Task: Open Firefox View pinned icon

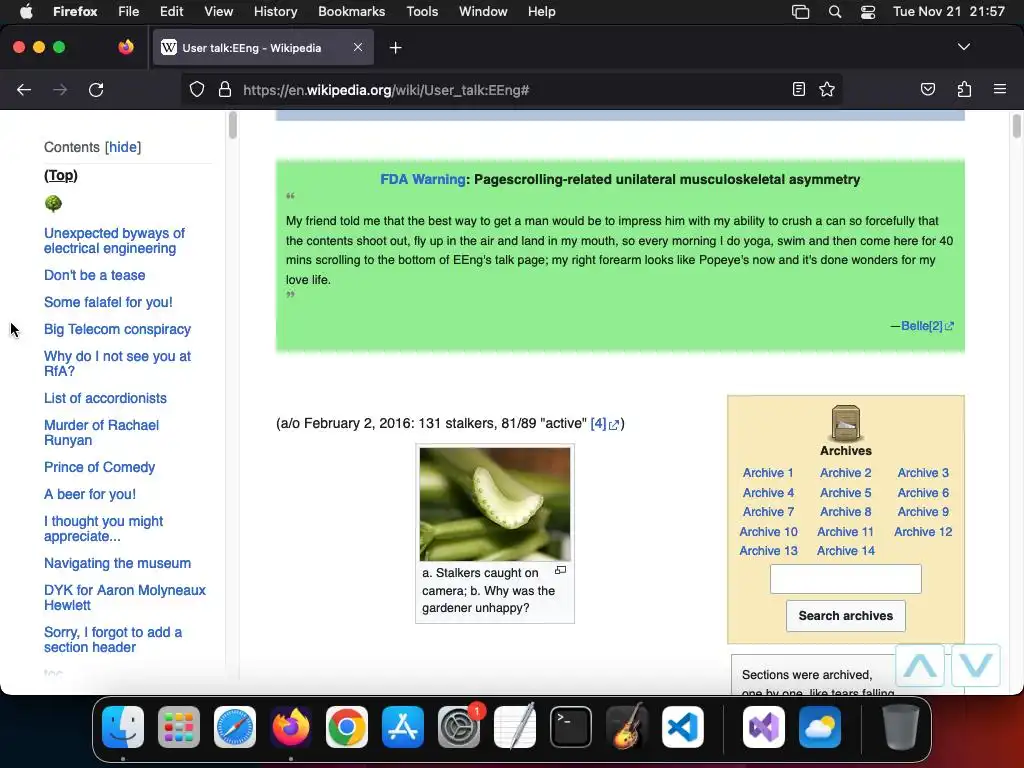Action: 126,47
